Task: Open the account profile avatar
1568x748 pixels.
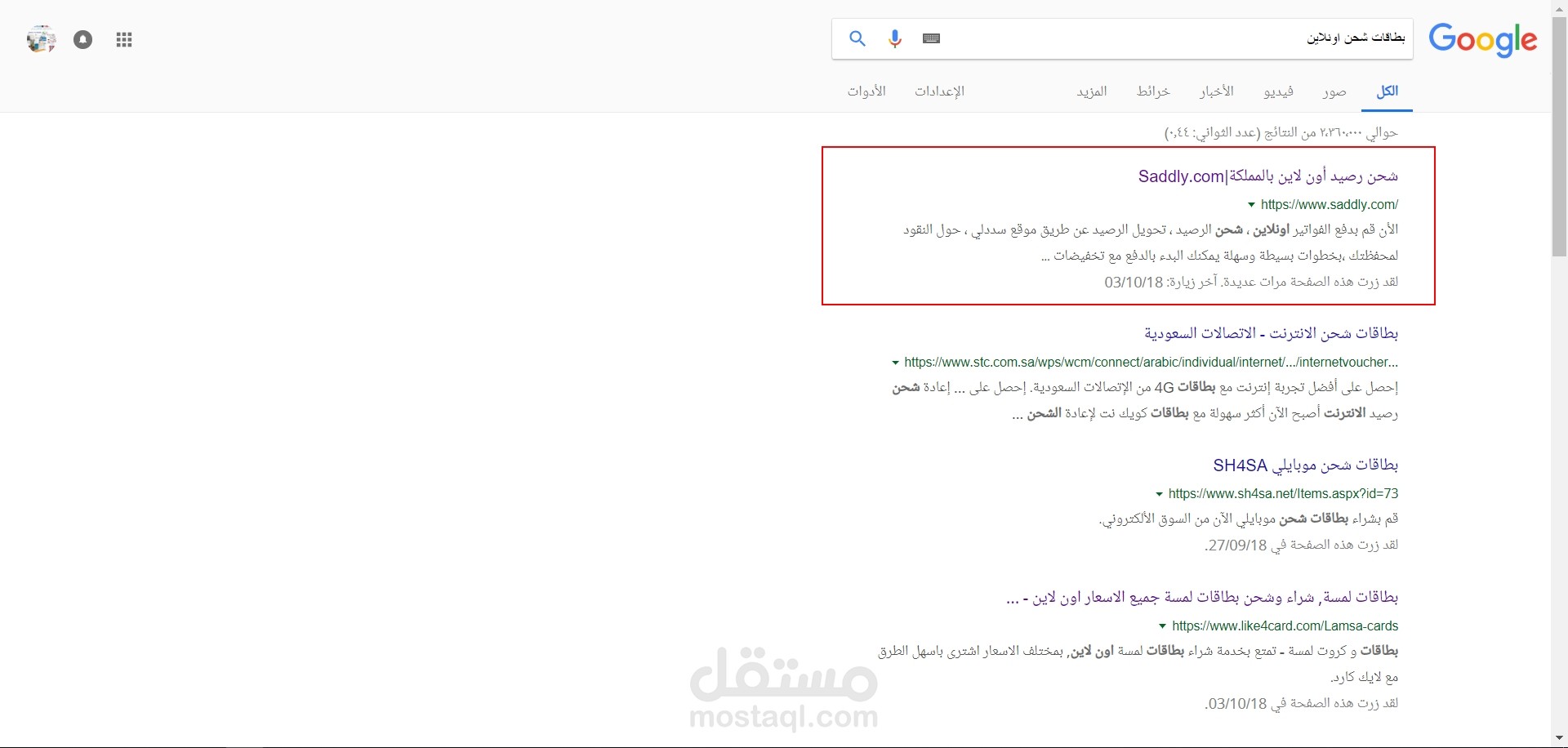Action: click(41, 39)
